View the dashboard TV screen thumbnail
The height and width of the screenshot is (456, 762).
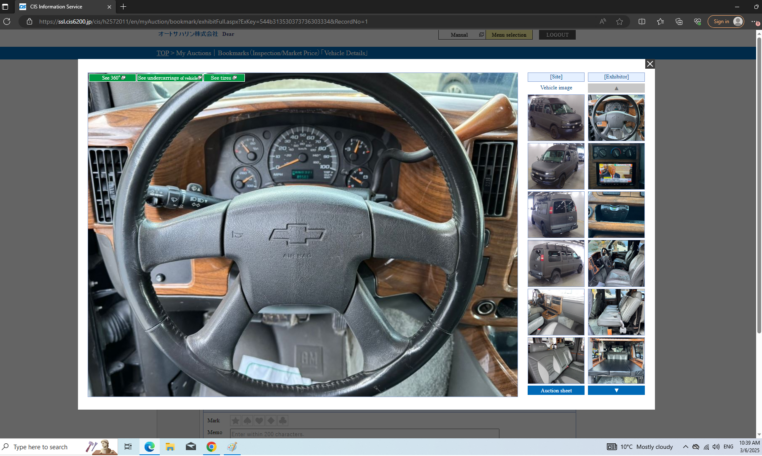pyautogui.click(x=616, y=166)
